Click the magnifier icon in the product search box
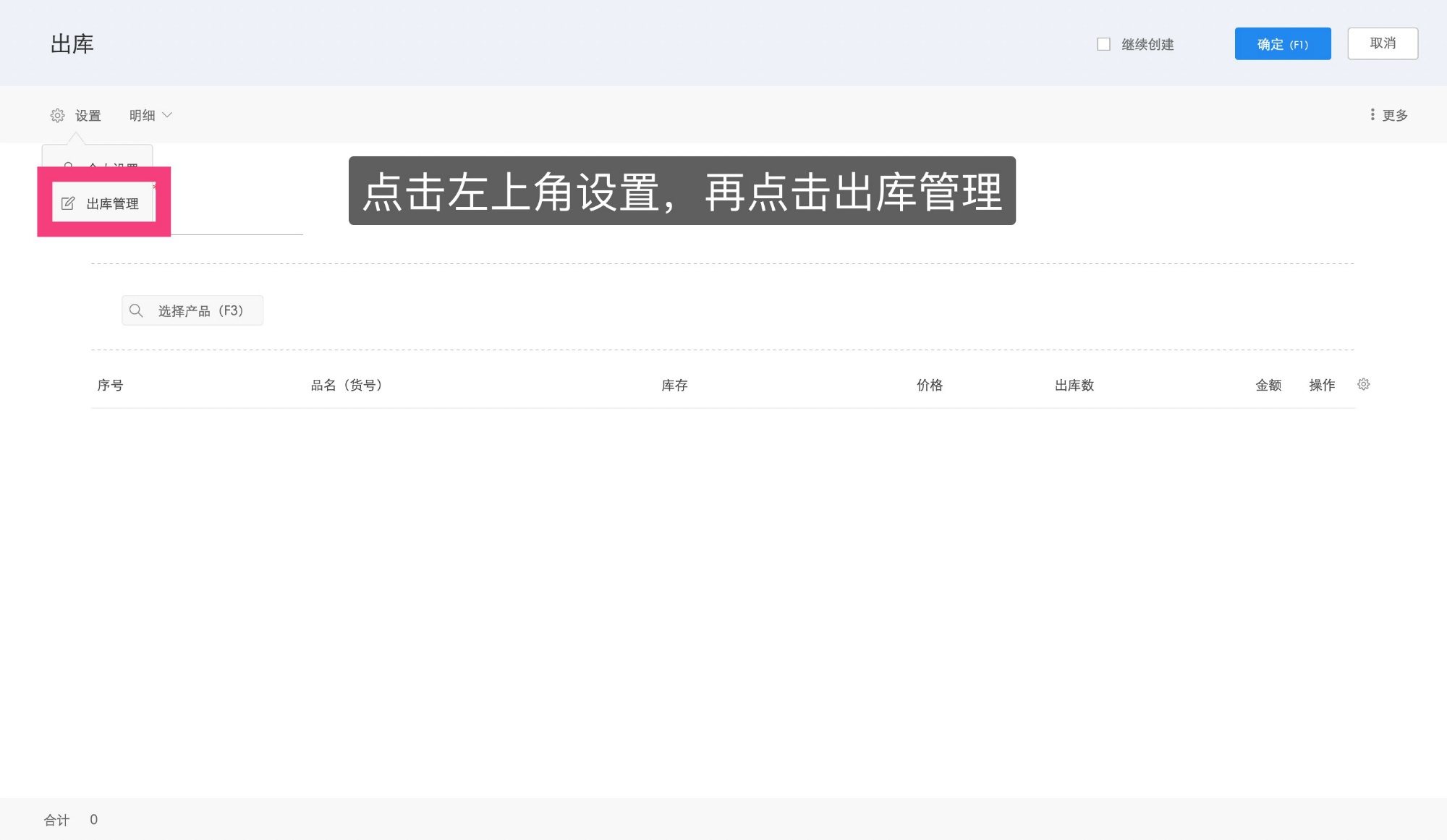 pyautogui.click(x=136, y=310)
